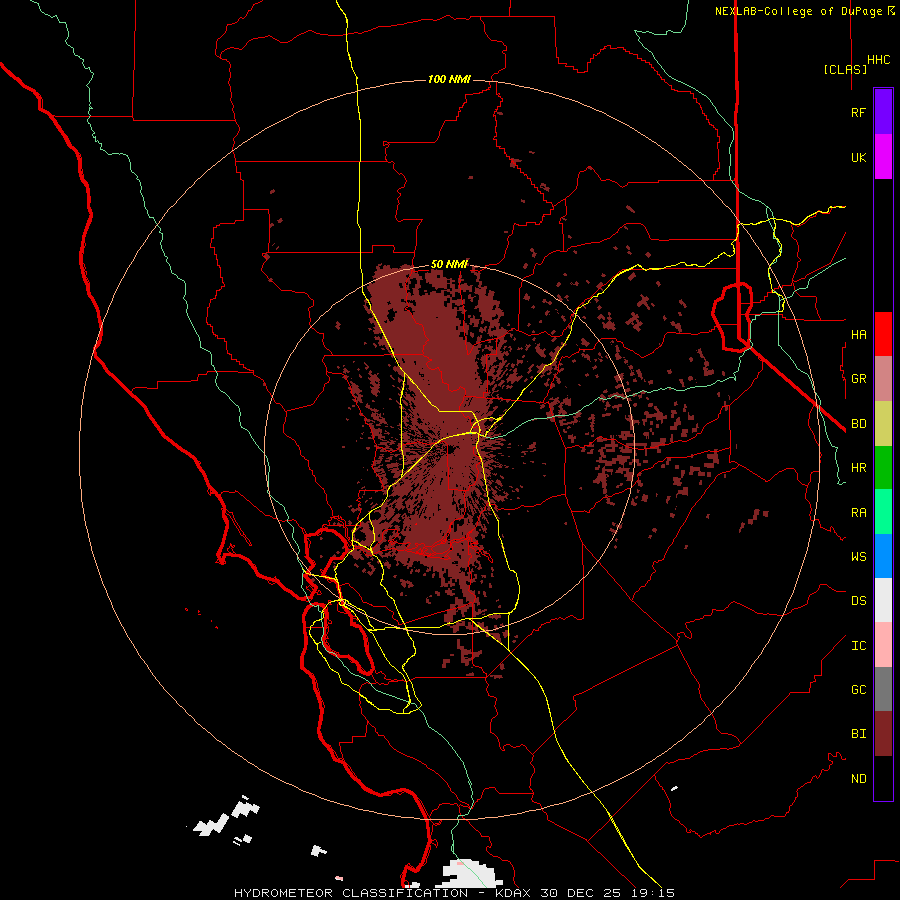Click the [CLAS] units label

845,69
